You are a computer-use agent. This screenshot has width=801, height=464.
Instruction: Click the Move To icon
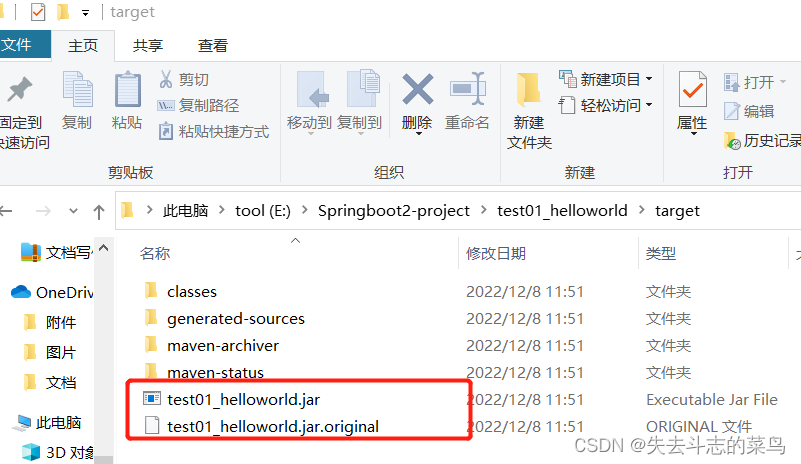312,89
